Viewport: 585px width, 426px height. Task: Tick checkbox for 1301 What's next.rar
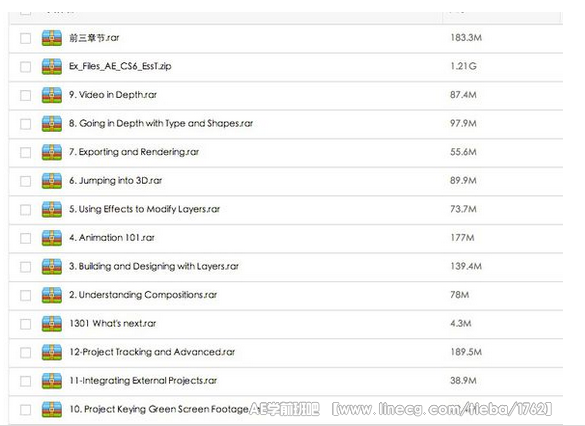tap(25, 324)
